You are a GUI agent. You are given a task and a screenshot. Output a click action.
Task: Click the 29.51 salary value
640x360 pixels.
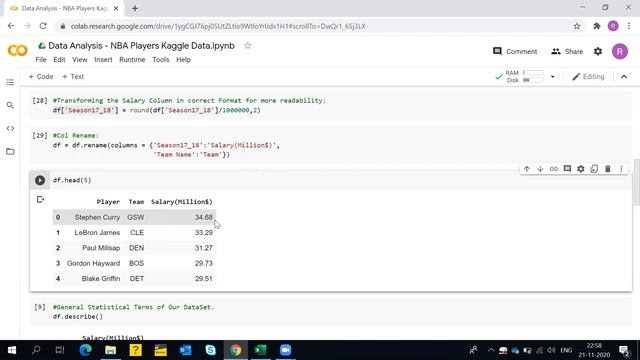(204, 279)
